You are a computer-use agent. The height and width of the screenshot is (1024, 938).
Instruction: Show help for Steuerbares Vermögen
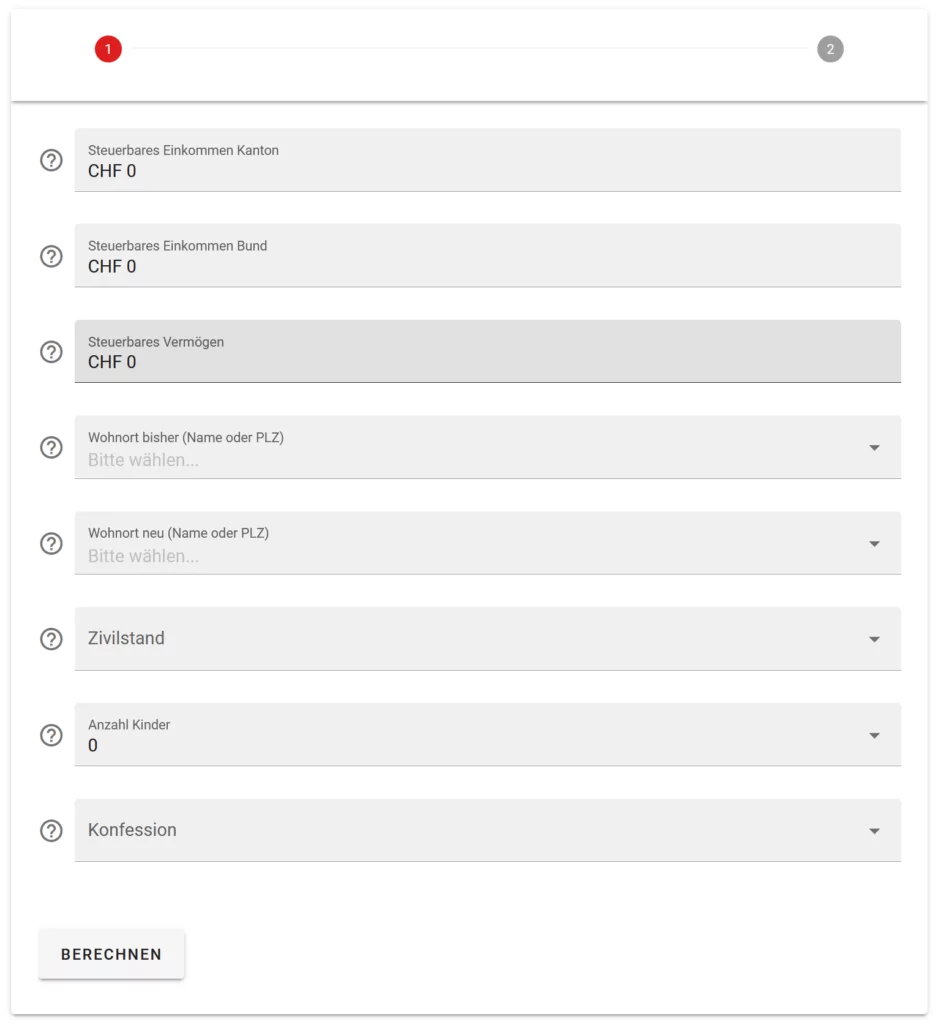[x=51, y=352]
